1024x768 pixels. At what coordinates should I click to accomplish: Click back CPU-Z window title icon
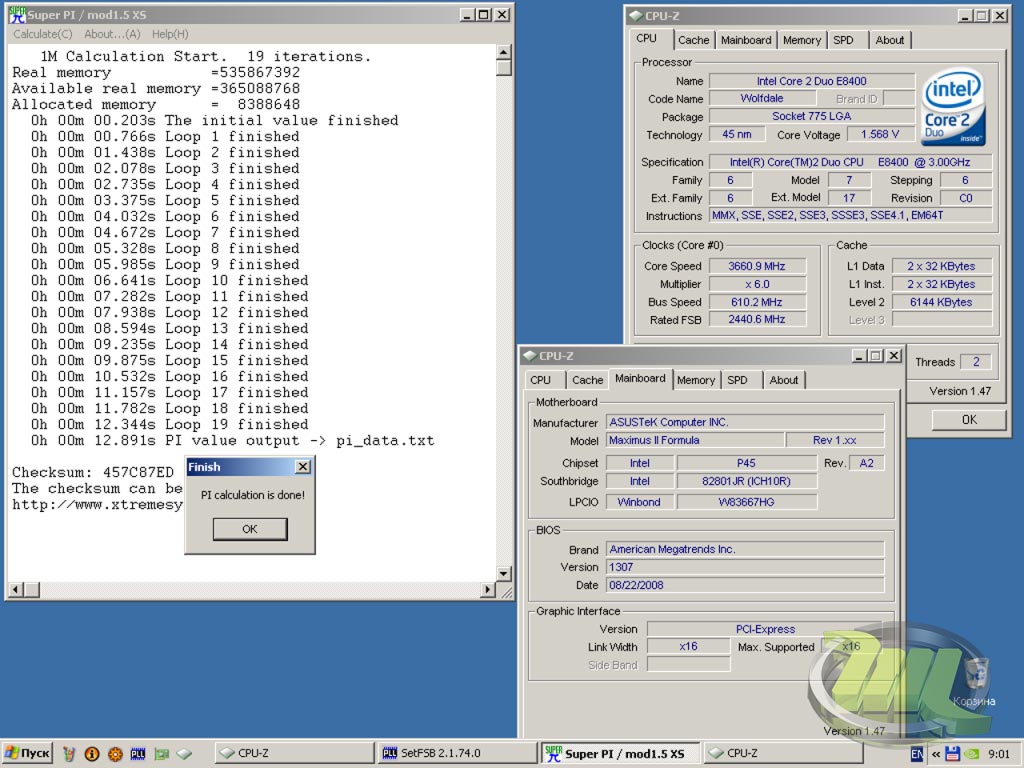635,16
